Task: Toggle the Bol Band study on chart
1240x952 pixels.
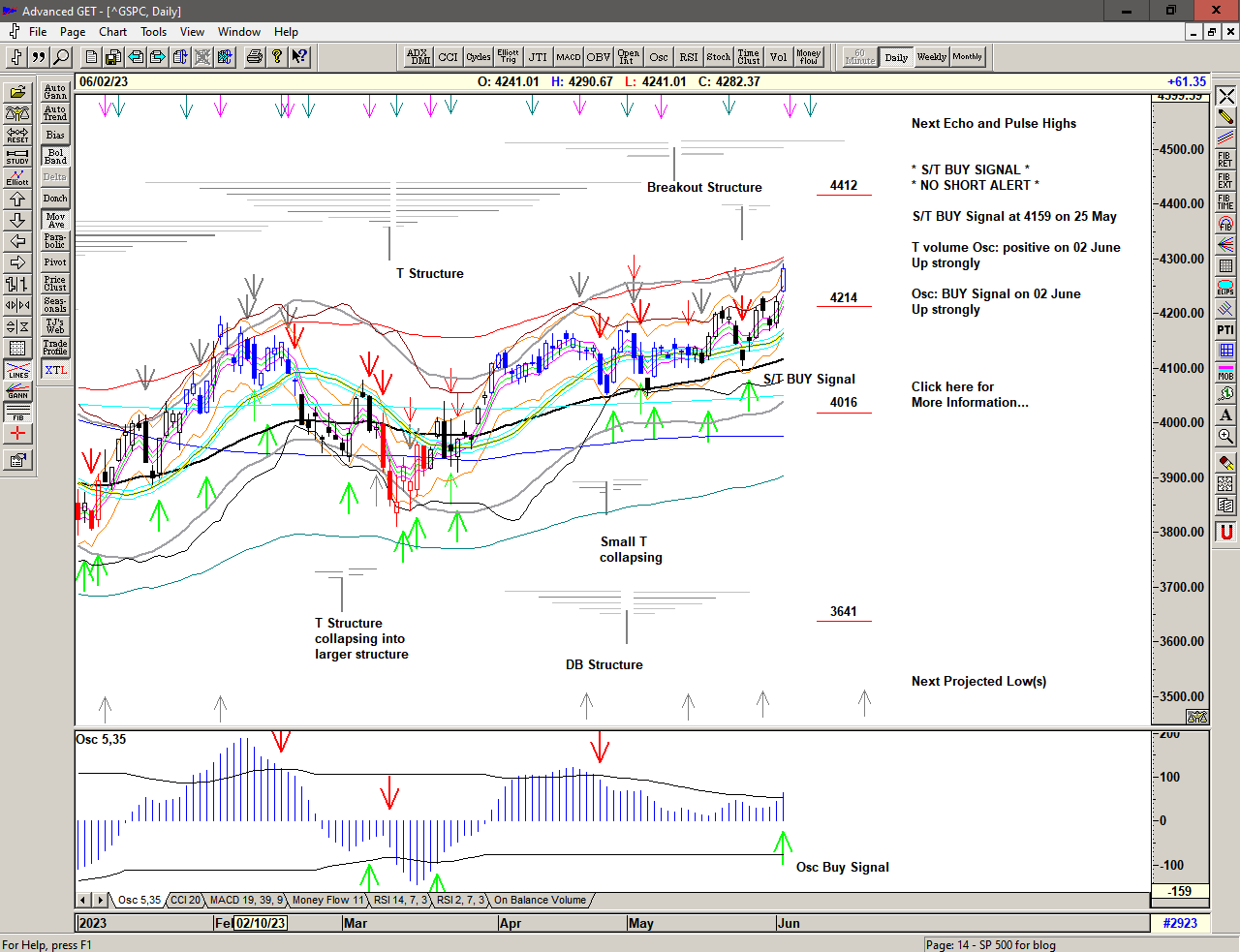Action: (x=55, y=156)
